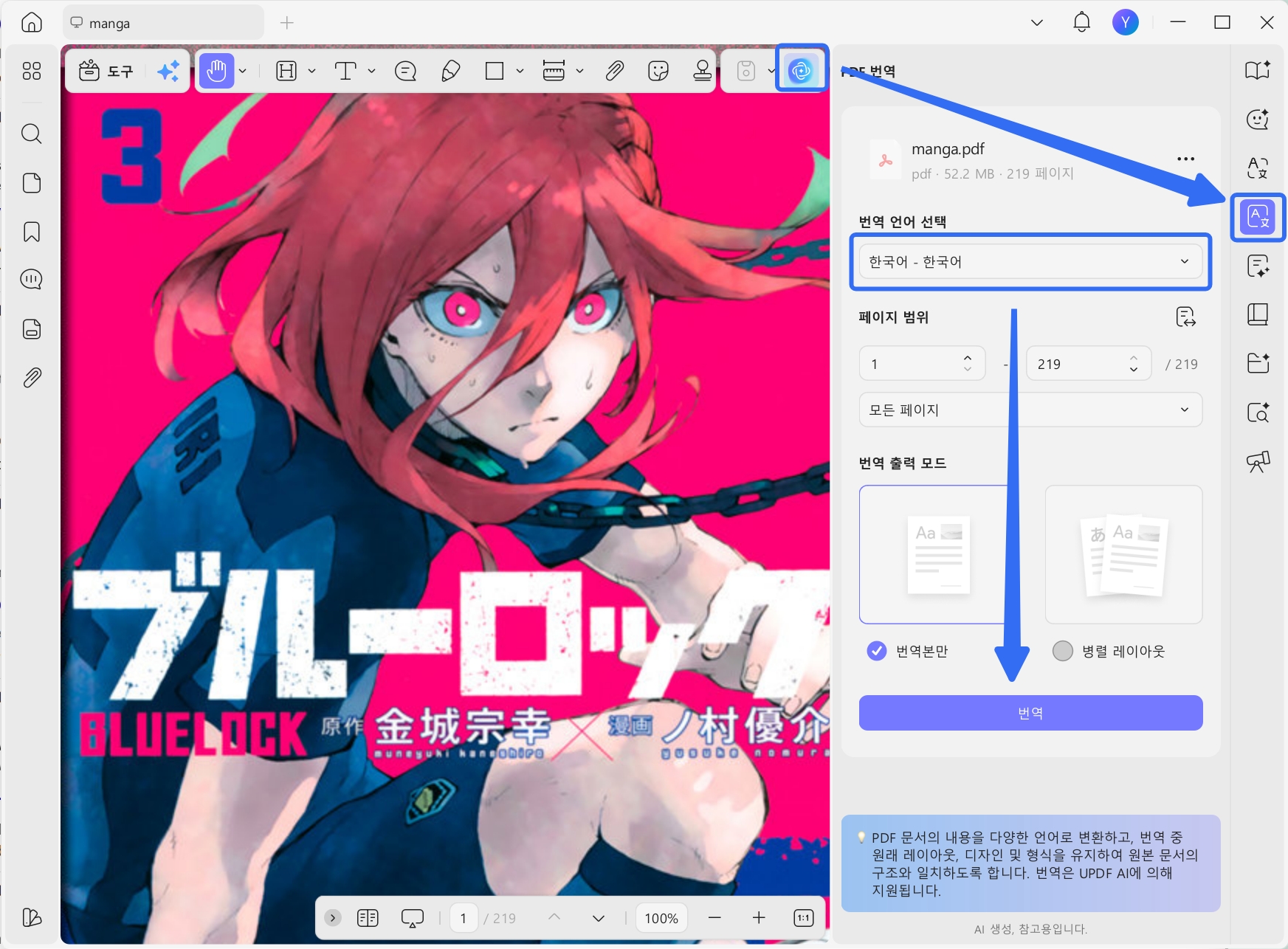The width and height of the screenshot is (1288, 949).
Task: Open the PDF translate tool in right sidebar
Action: tap(1258, 217)
